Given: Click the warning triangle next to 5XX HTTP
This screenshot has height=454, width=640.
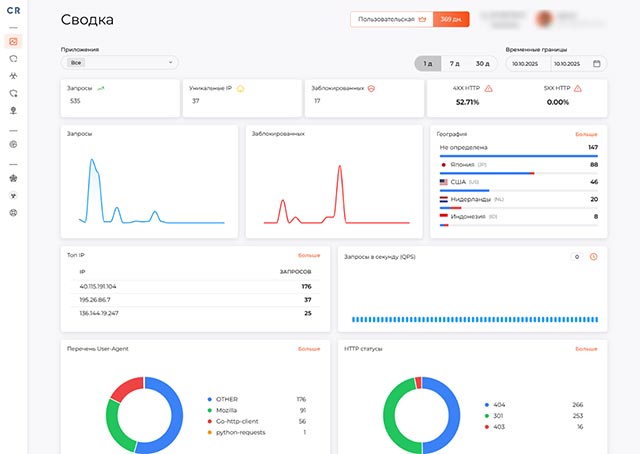Looking at the screenshot, I should [577, 88].
